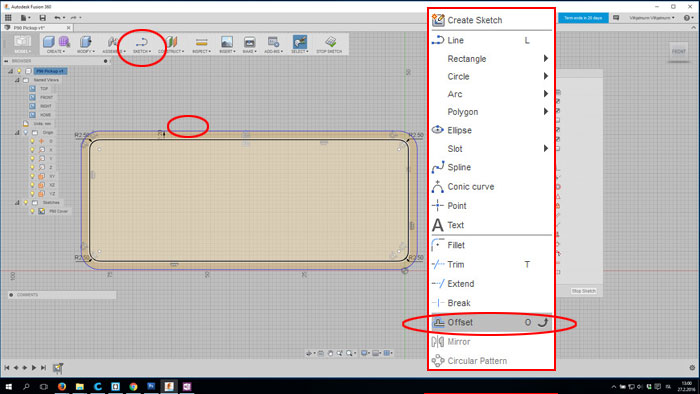
Task: Expand the Circle submenu
Action: (491, 76)
